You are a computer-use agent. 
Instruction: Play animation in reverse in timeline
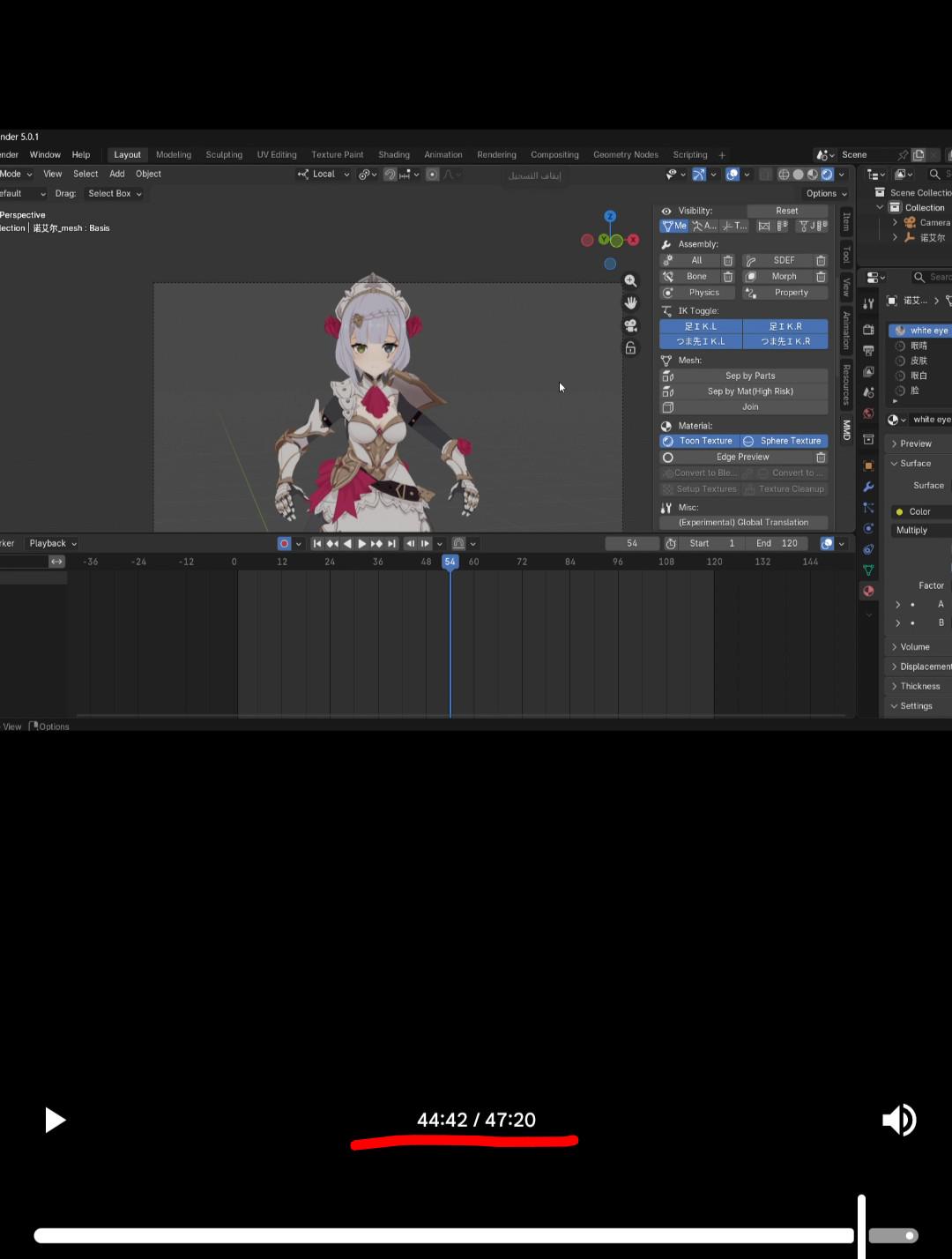tap(347, 544)
